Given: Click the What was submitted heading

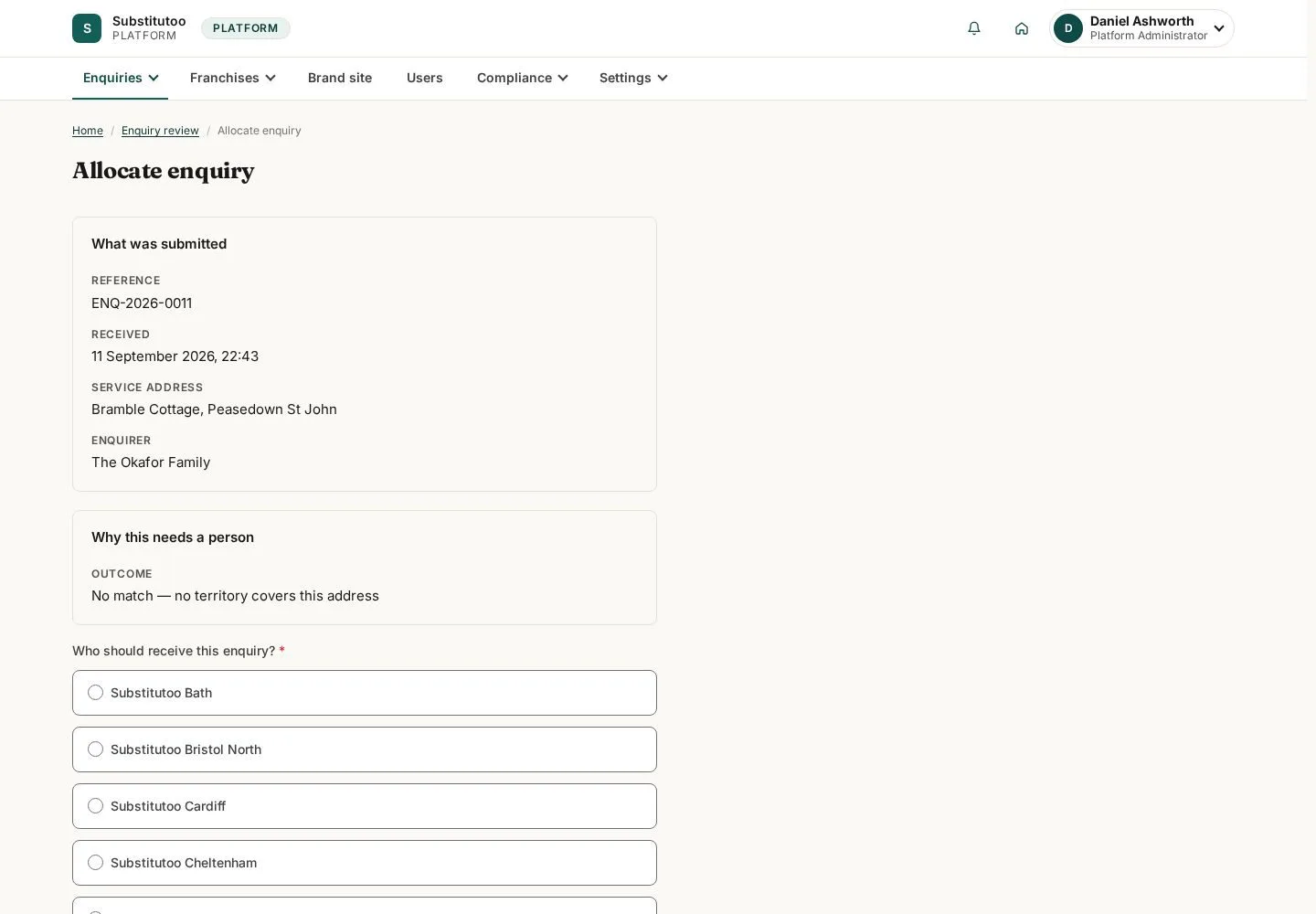Looking at the screenshot, I should pos(159,244).
